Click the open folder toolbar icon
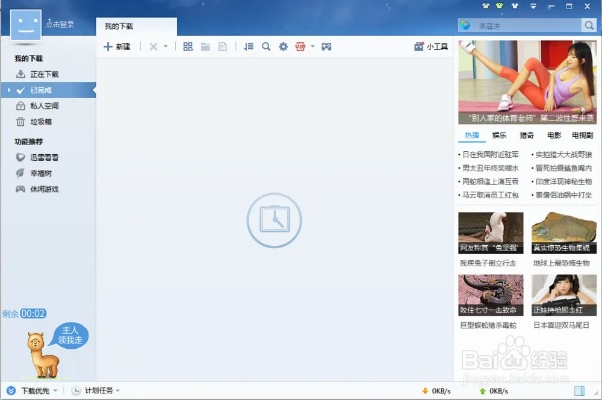Viewport: 602px width, 400px height. coord(205,47)
